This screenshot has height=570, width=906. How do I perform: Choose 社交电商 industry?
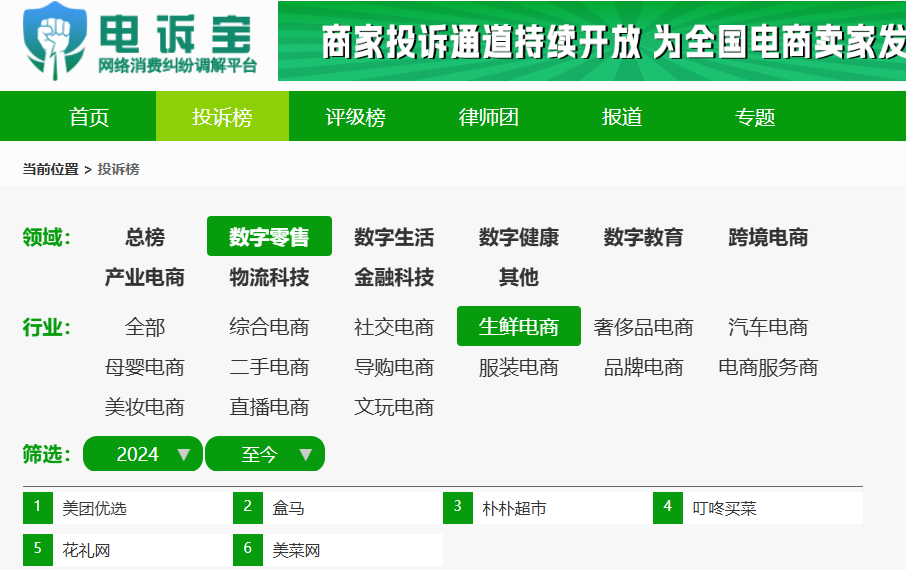click(x=394, y=327)
